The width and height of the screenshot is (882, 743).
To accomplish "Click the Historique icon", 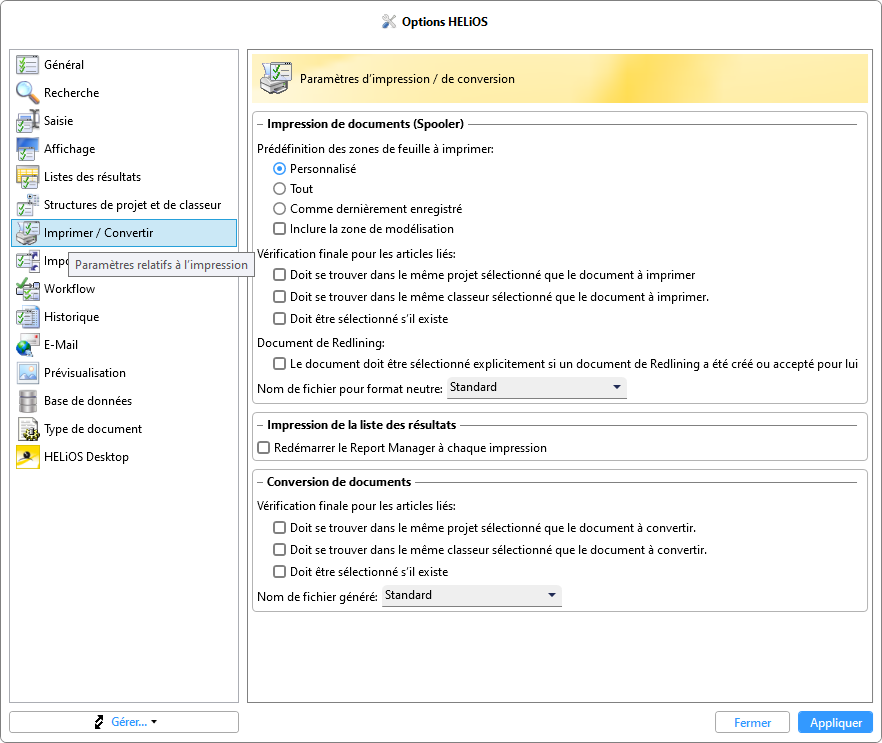I will point(27,317).
